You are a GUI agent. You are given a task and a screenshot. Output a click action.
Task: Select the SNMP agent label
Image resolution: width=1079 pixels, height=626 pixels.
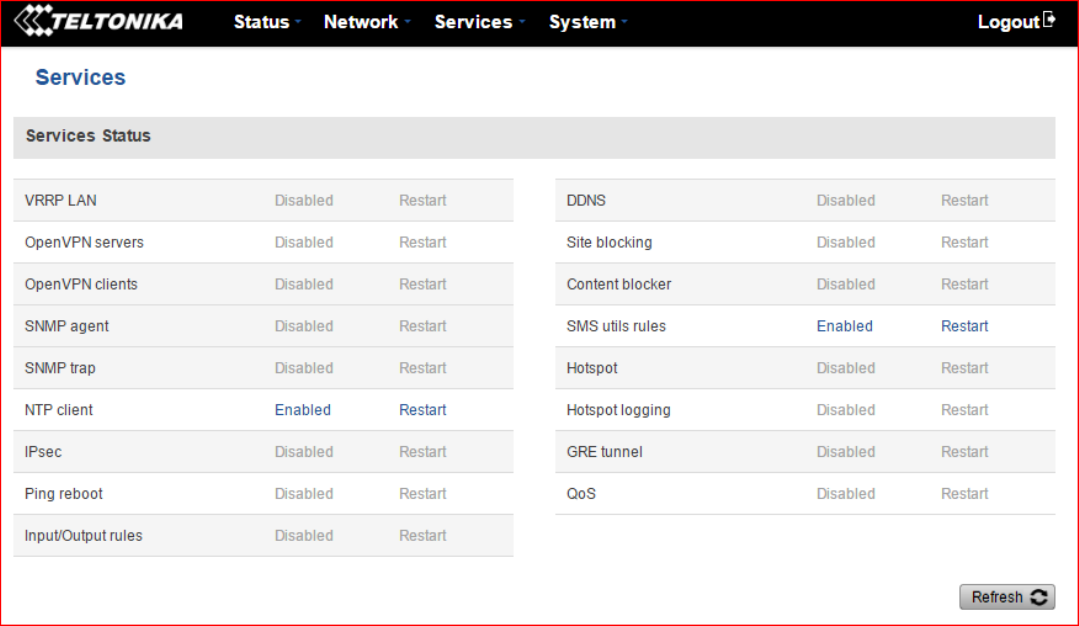pyautogui.click(x=67, y=326)
